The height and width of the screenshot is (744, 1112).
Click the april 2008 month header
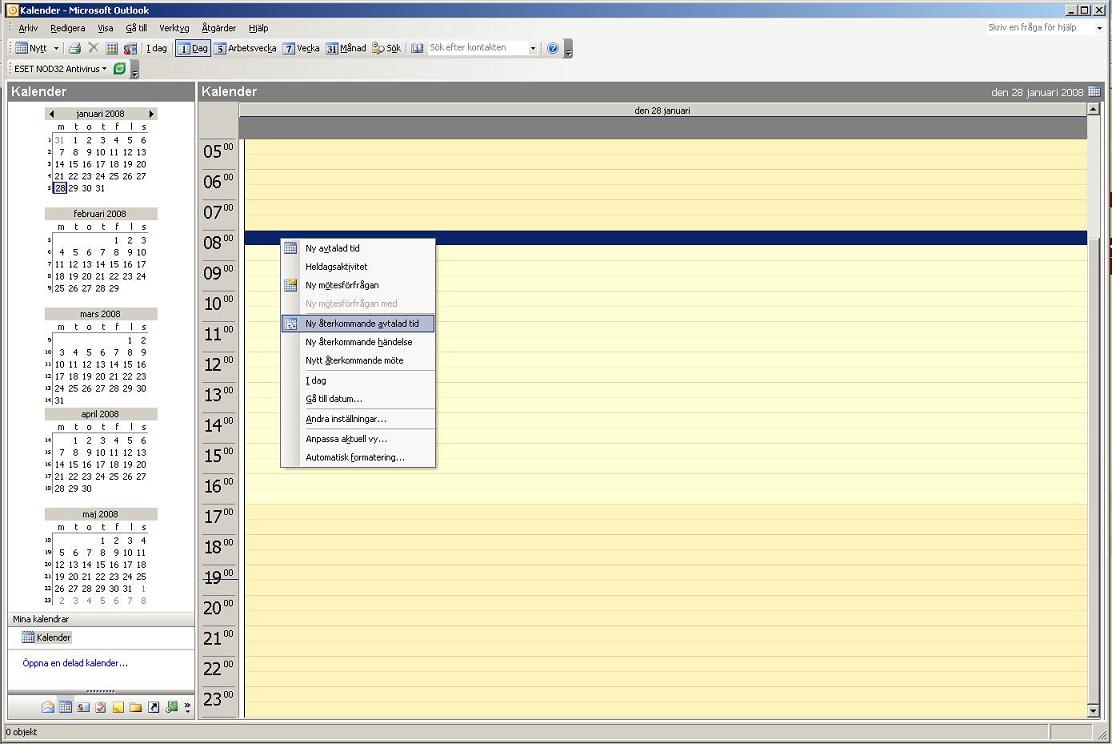(x=100, y=413)
